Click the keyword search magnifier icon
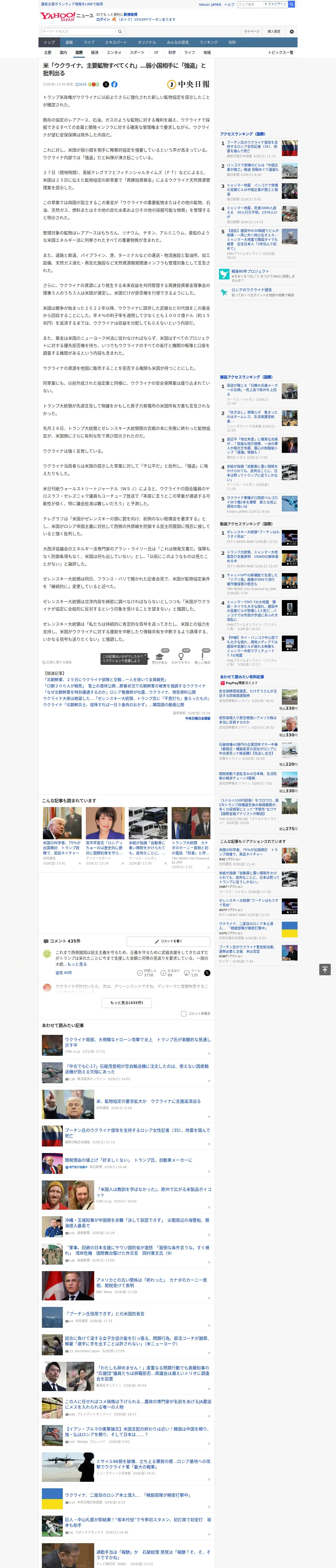 [121, 31]
